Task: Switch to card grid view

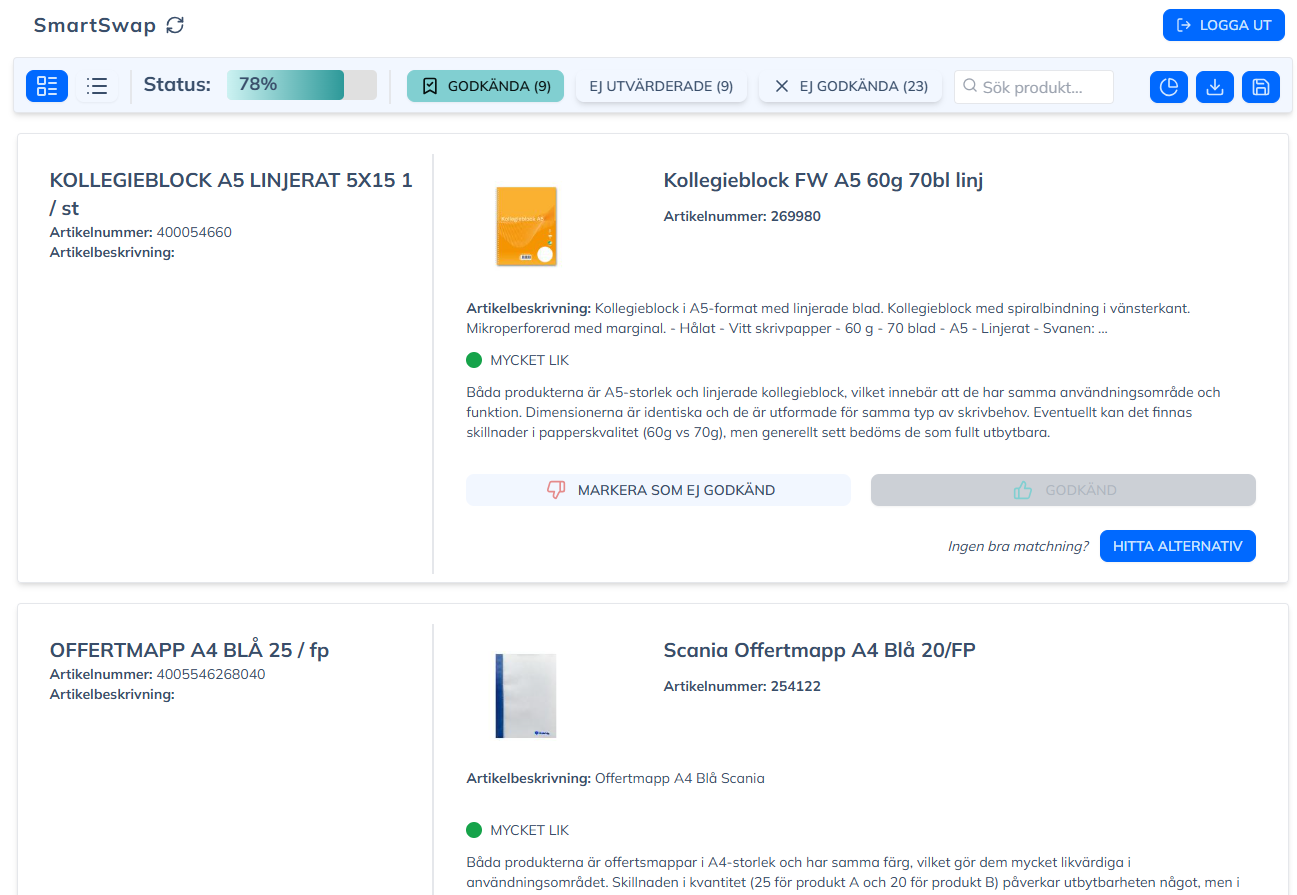Action: click(47, 86)
